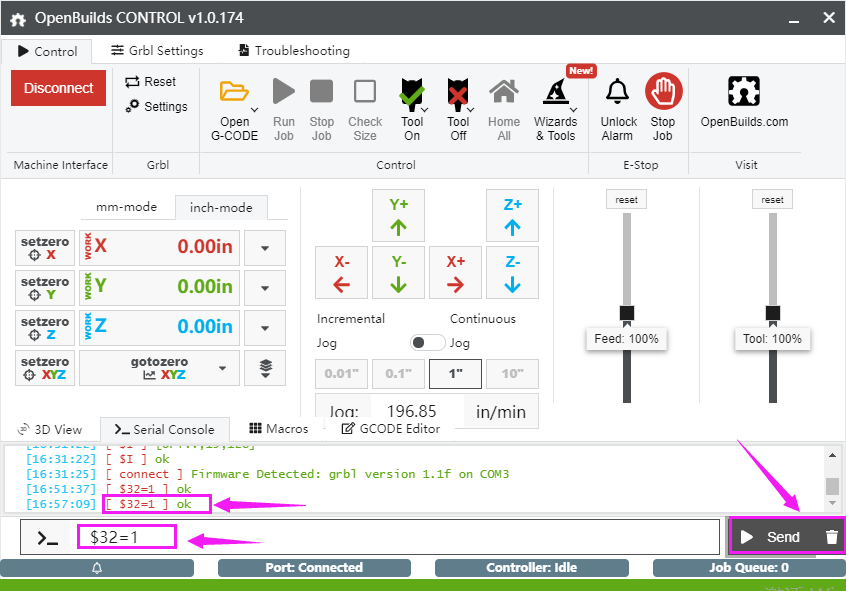Switch to Grbl Settings tab

coord(157,51)
